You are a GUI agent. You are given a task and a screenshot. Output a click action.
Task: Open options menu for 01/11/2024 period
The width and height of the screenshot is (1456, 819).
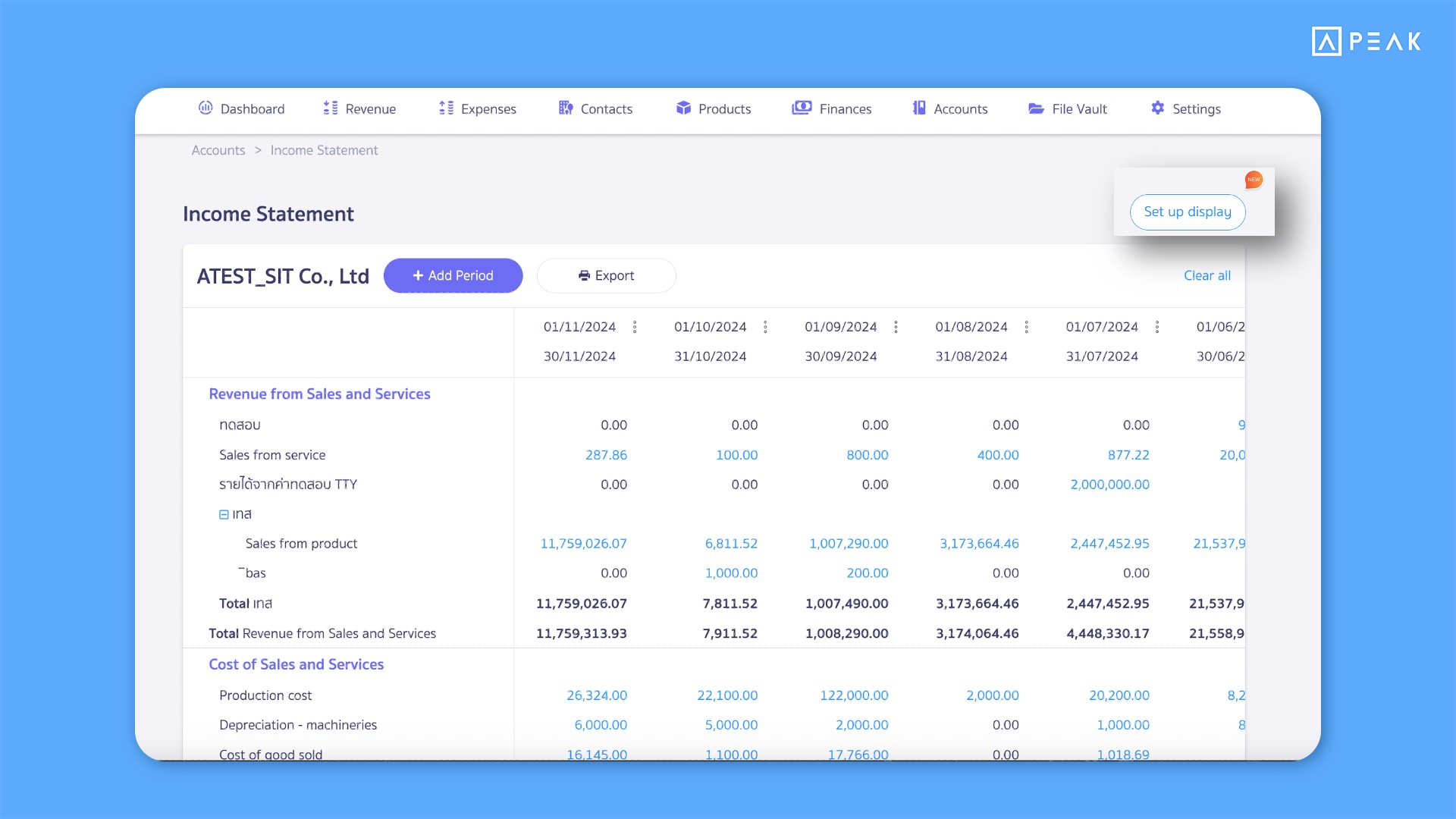point(635,327)
